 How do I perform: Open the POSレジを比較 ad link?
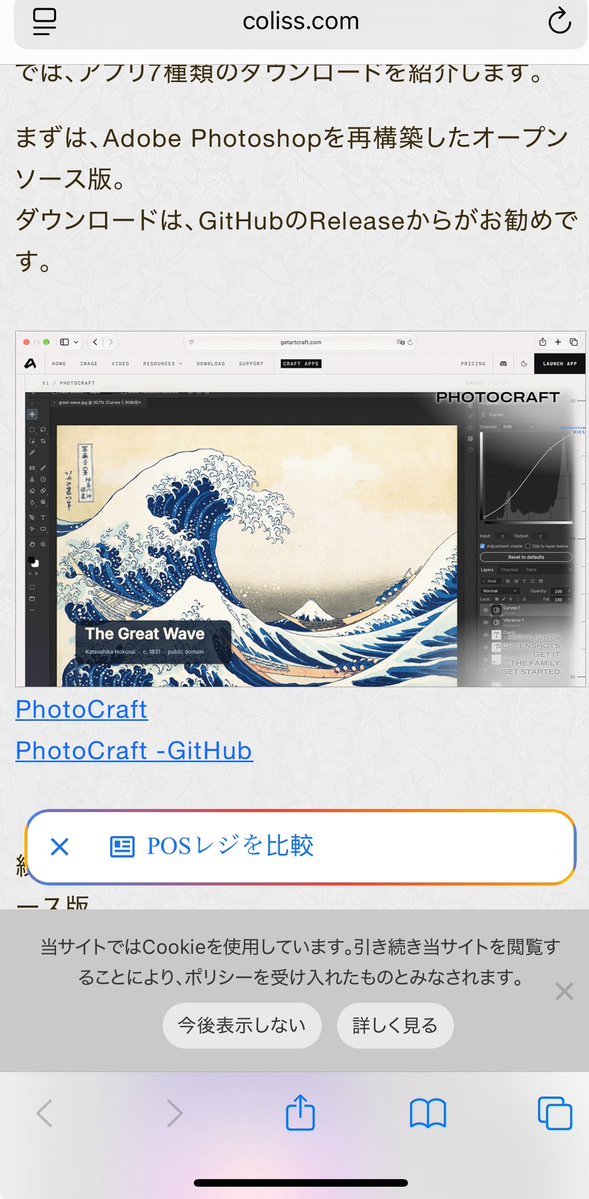point(230,846)
